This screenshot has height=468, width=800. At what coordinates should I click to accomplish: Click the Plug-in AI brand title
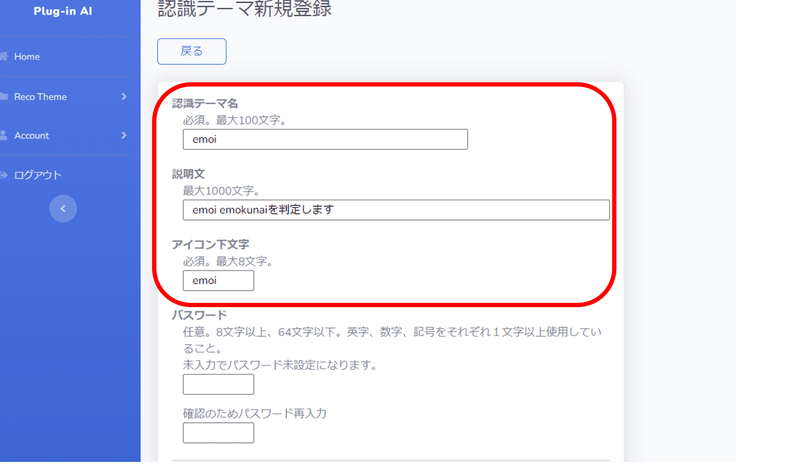63,11
